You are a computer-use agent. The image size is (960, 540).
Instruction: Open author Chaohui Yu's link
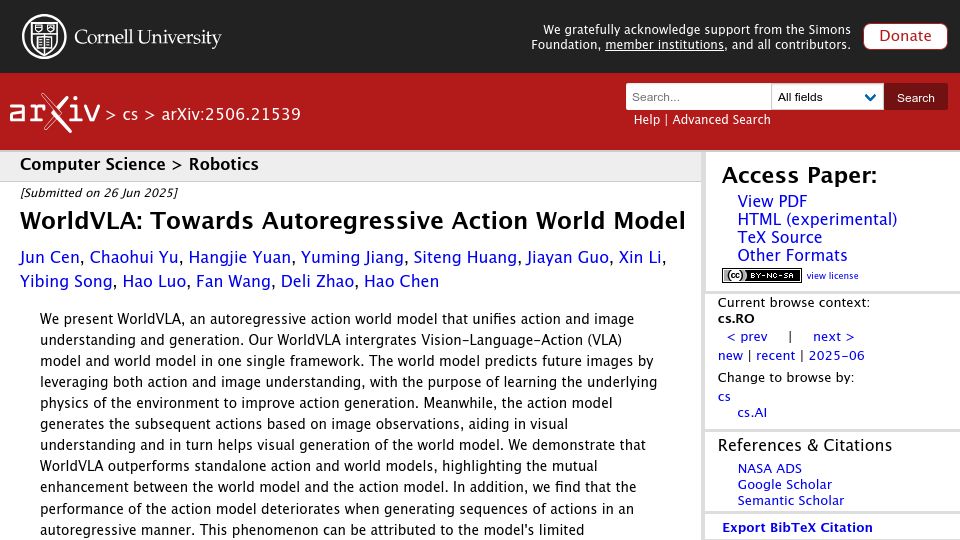tap(134, 257)
